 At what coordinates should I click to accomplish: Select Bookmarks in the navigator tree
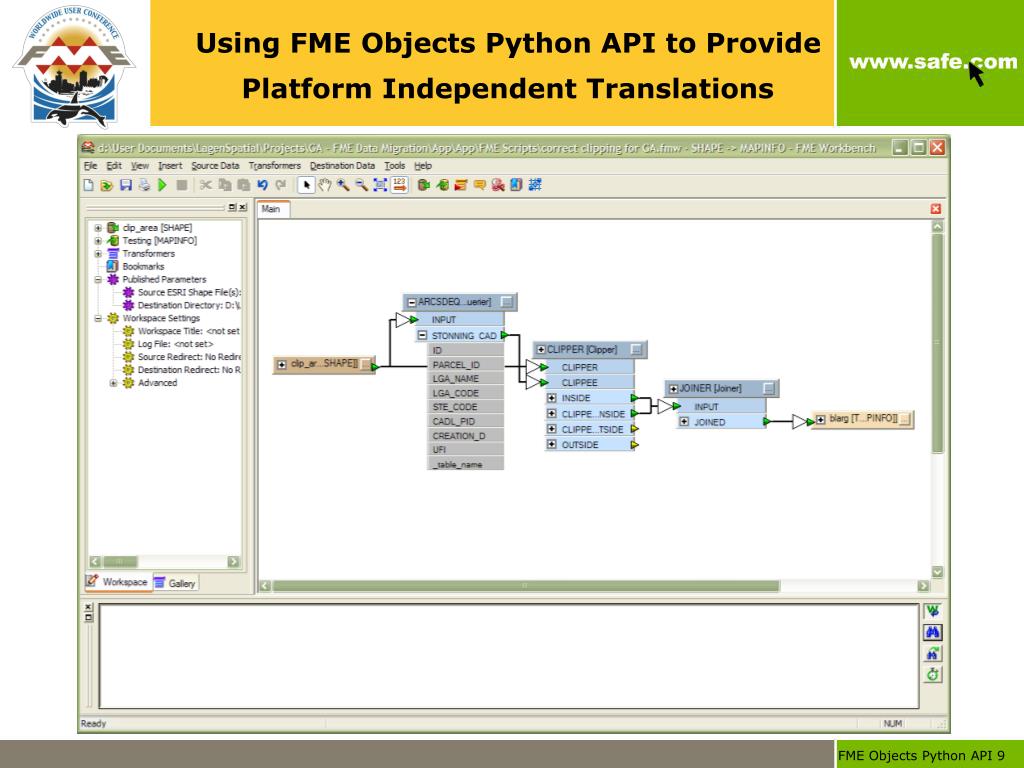143,266
